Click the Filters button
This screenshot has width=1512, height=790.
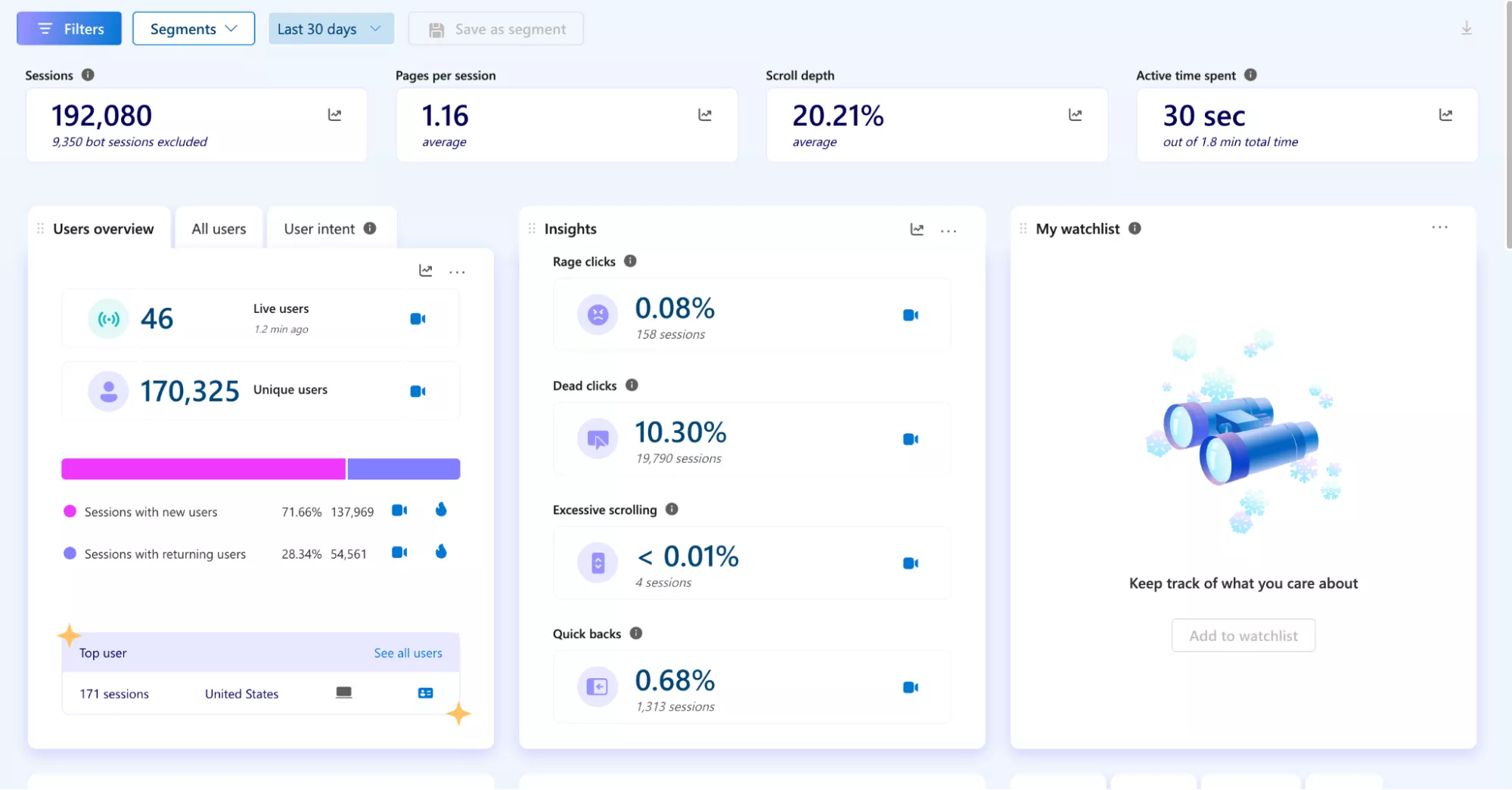[x=70, y=29]
